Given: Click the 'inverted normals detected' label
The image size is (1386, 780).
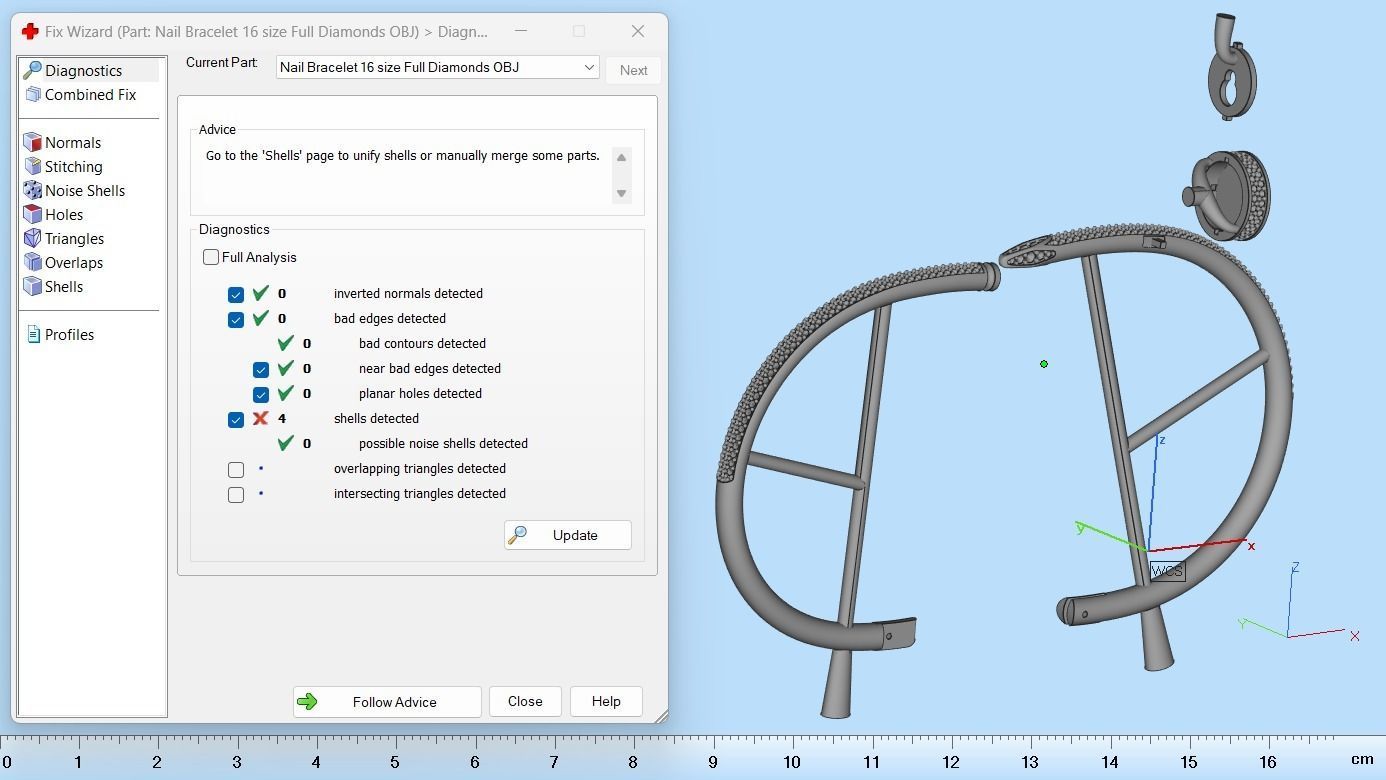Looking at the screenshot, I should tap(408, 294).
